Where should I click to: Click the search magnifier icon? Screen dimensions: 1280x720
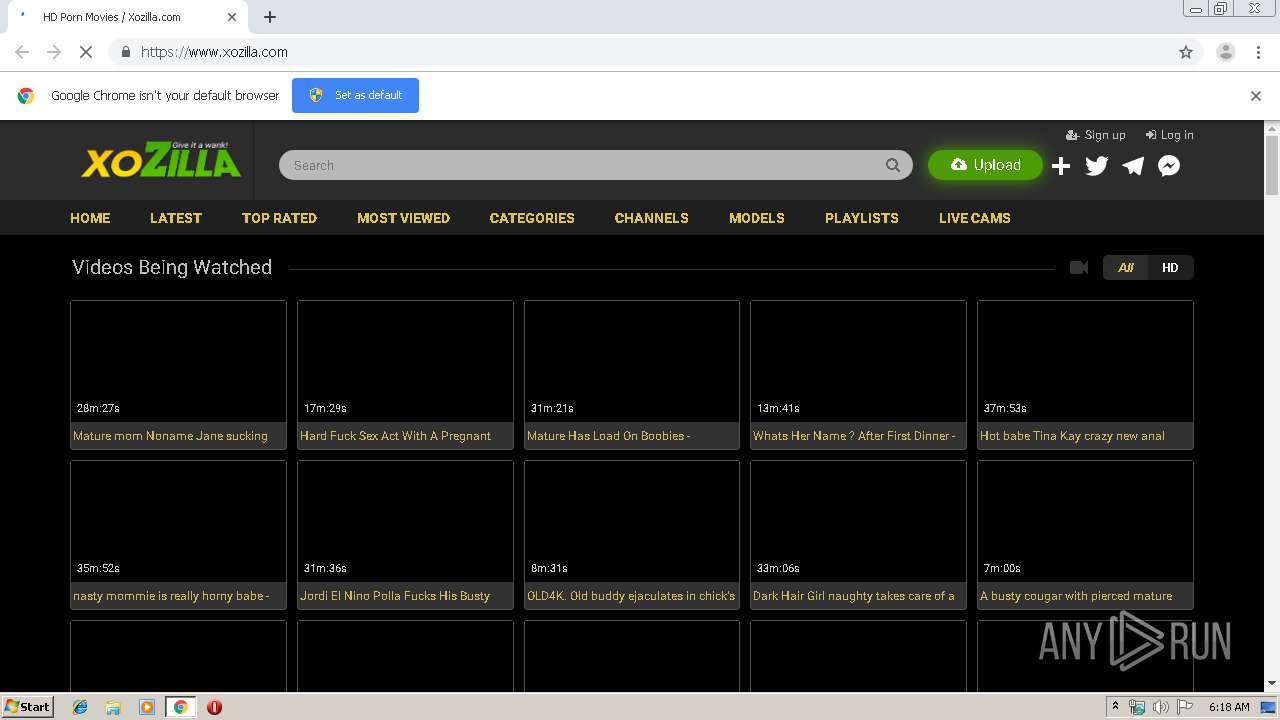click(892, 165)
